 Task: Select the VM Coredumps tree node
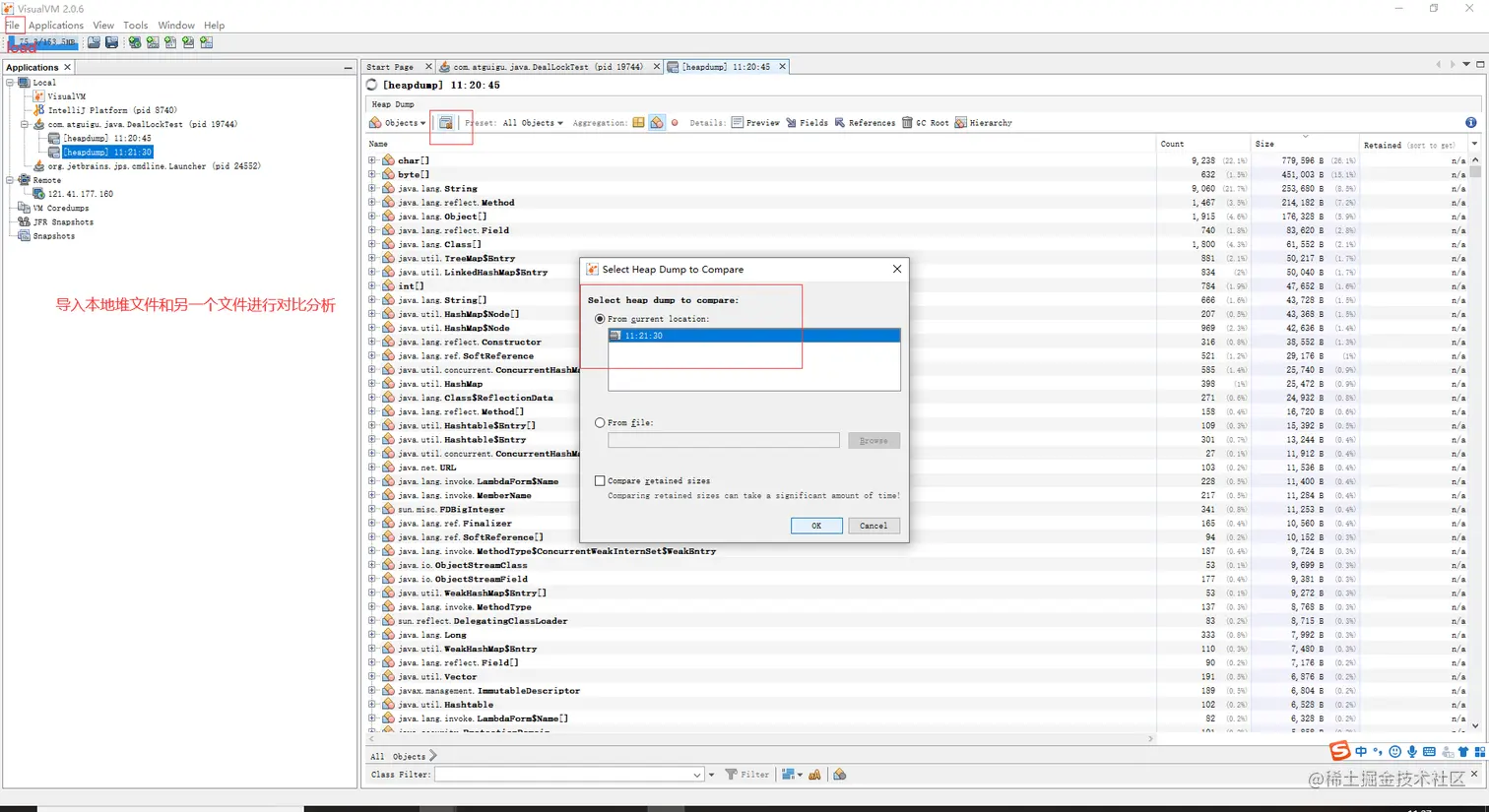coord(61,208)
